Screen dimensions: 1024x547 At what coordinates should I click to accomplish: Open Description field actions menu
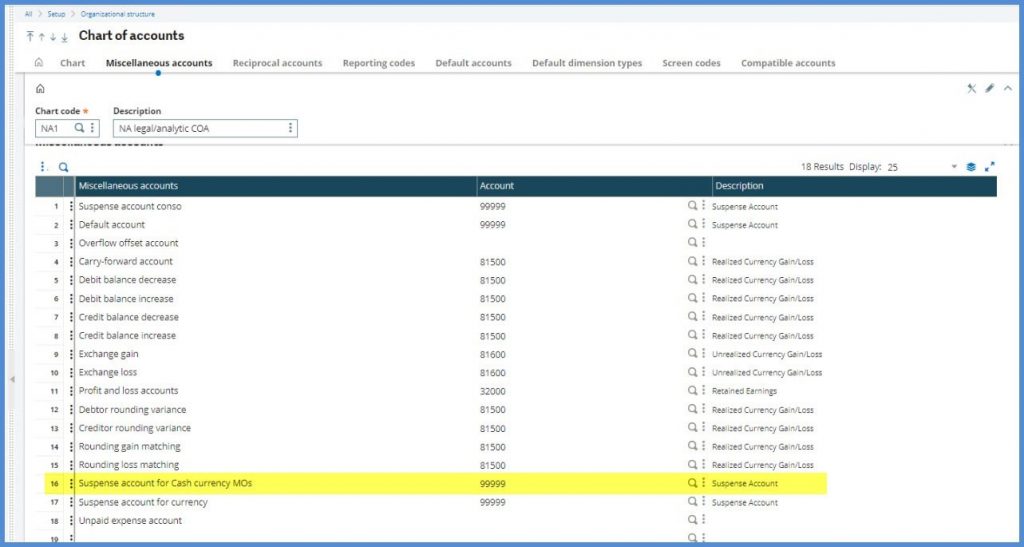click(291, 128)
